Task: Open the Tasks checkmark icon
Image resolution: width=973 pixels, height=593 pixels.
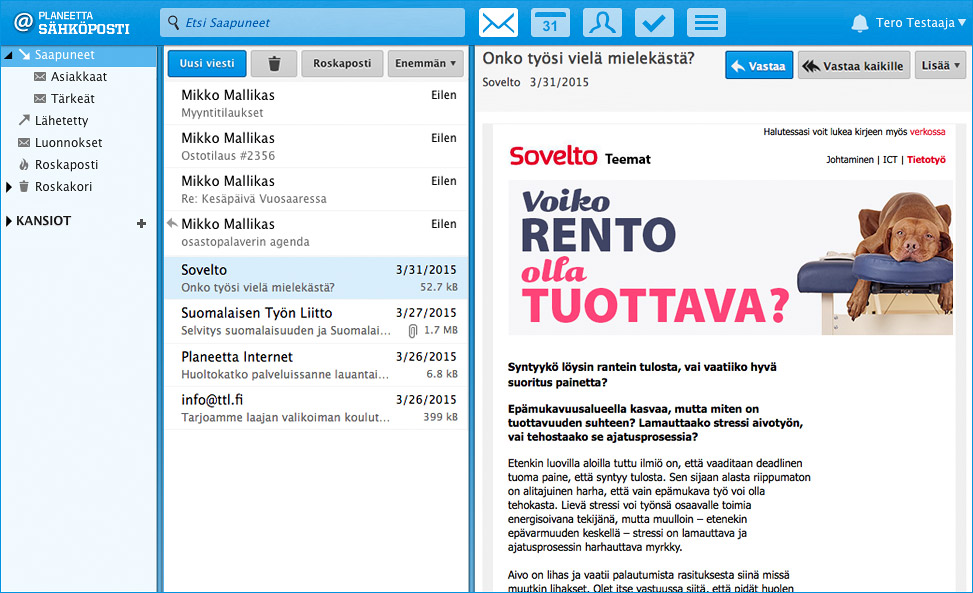Action: pos(654,23)
